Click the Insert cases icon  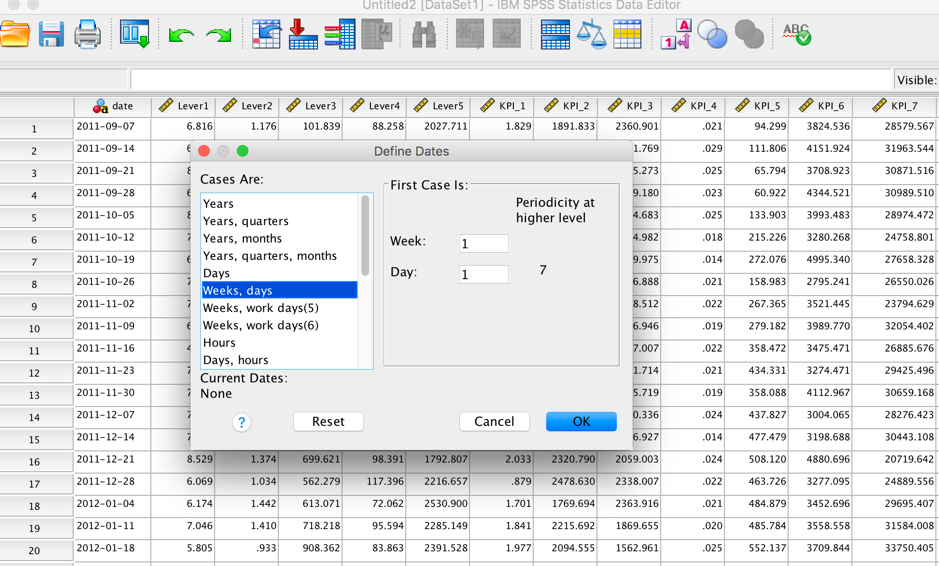[x=470, y=34]
